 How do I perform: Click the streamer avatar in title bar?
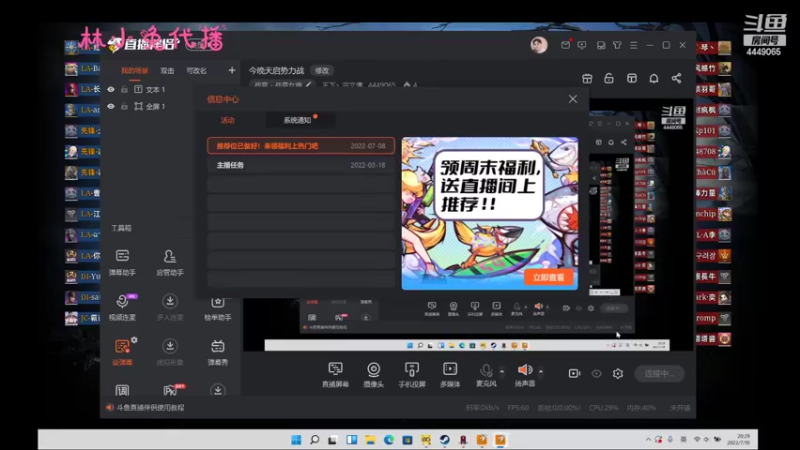[x=539, y=45]
